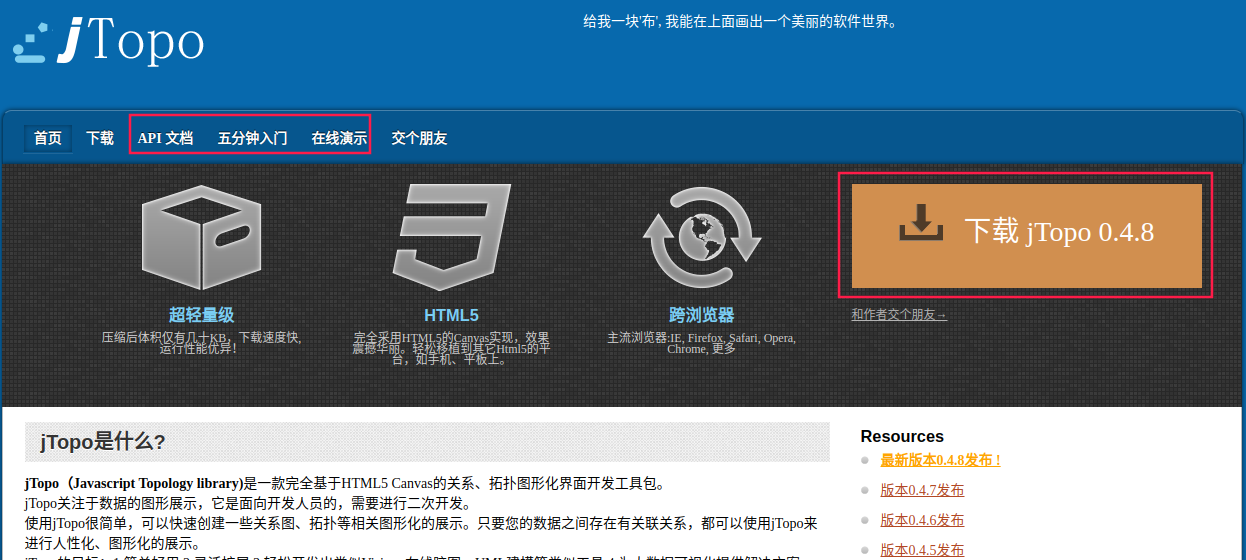Click the HTML5 feature heading

451,315
